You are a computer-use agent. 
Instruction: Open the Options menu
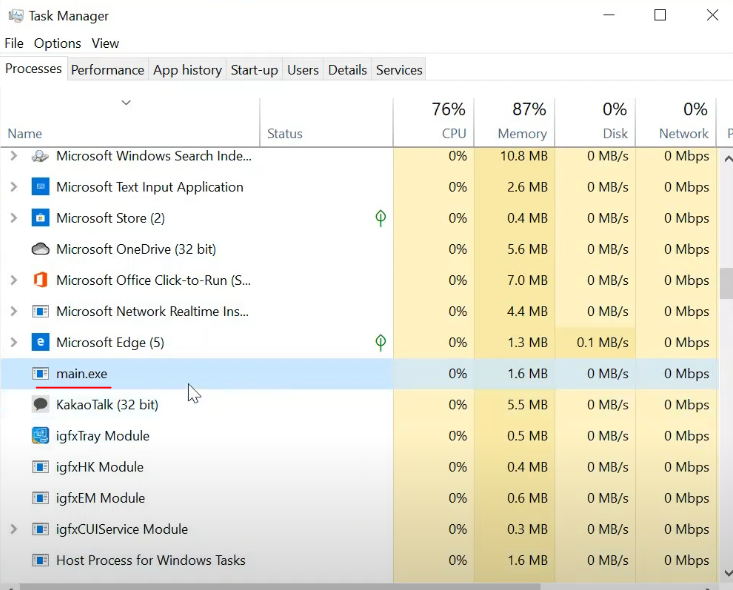[57, 43]
